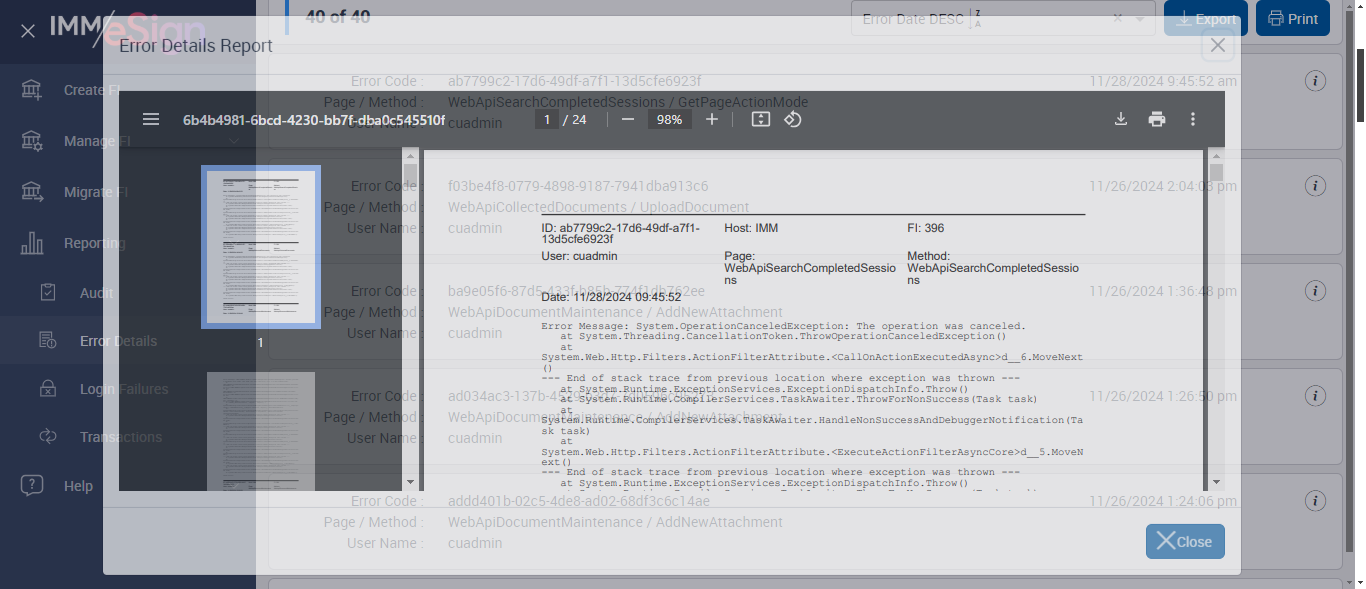Edit the 98% zoom level field

[x=670, y=119]
